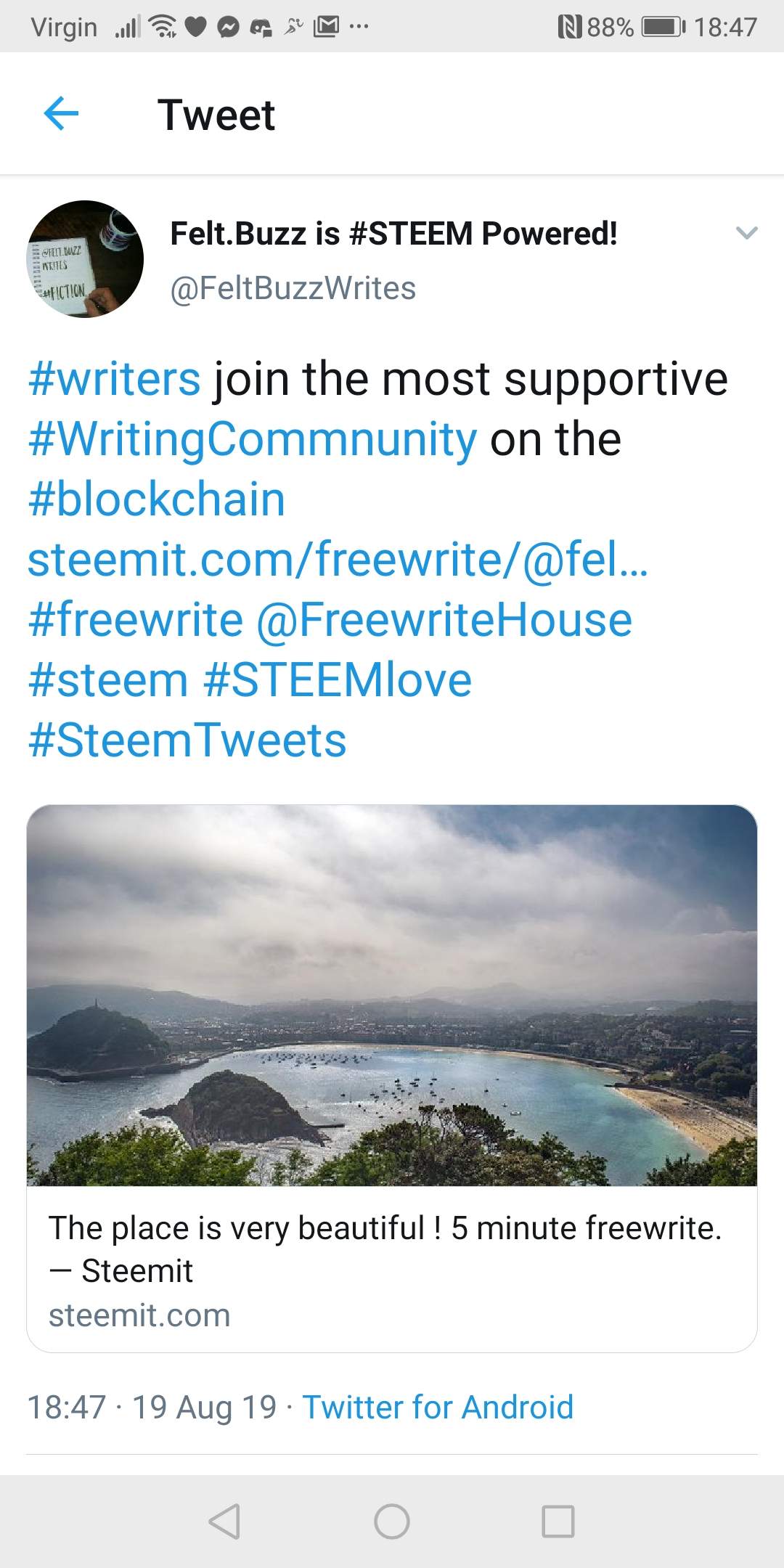Tap the #blockchain hashtag
This screenshot has width=784, height=1568.
[x=156, y=499]
